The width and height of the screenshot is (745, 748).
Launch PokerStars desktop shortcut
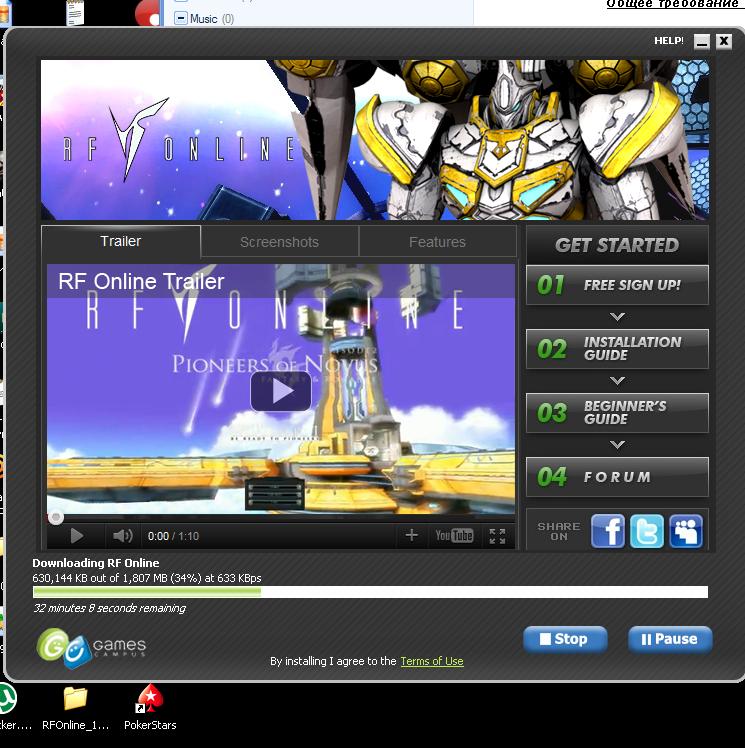[x=150, y=708]
